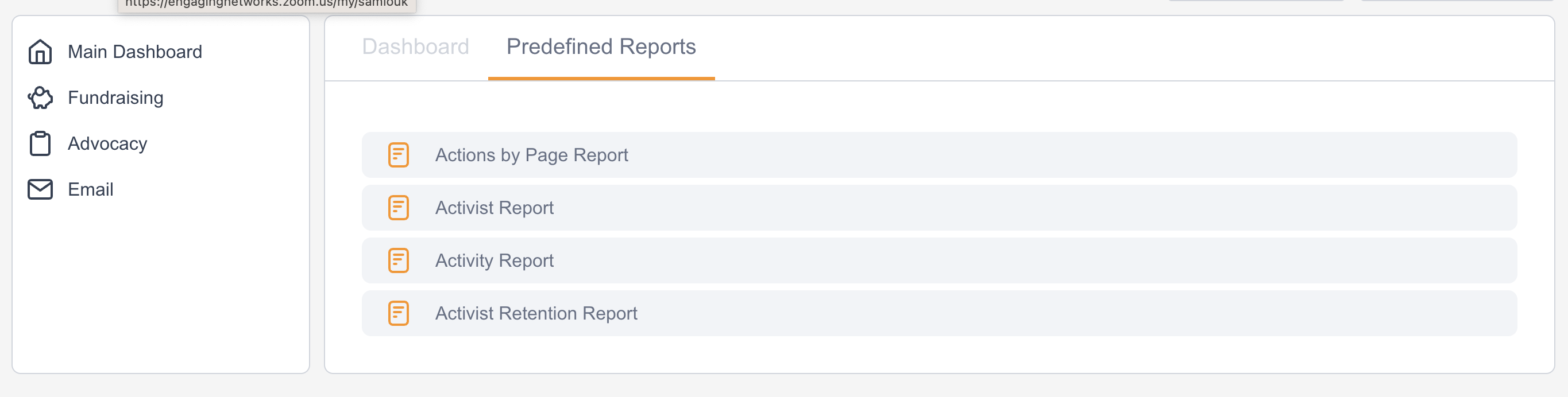
Task: Open Actions by Page Report
Action: [x=531, y=155]
